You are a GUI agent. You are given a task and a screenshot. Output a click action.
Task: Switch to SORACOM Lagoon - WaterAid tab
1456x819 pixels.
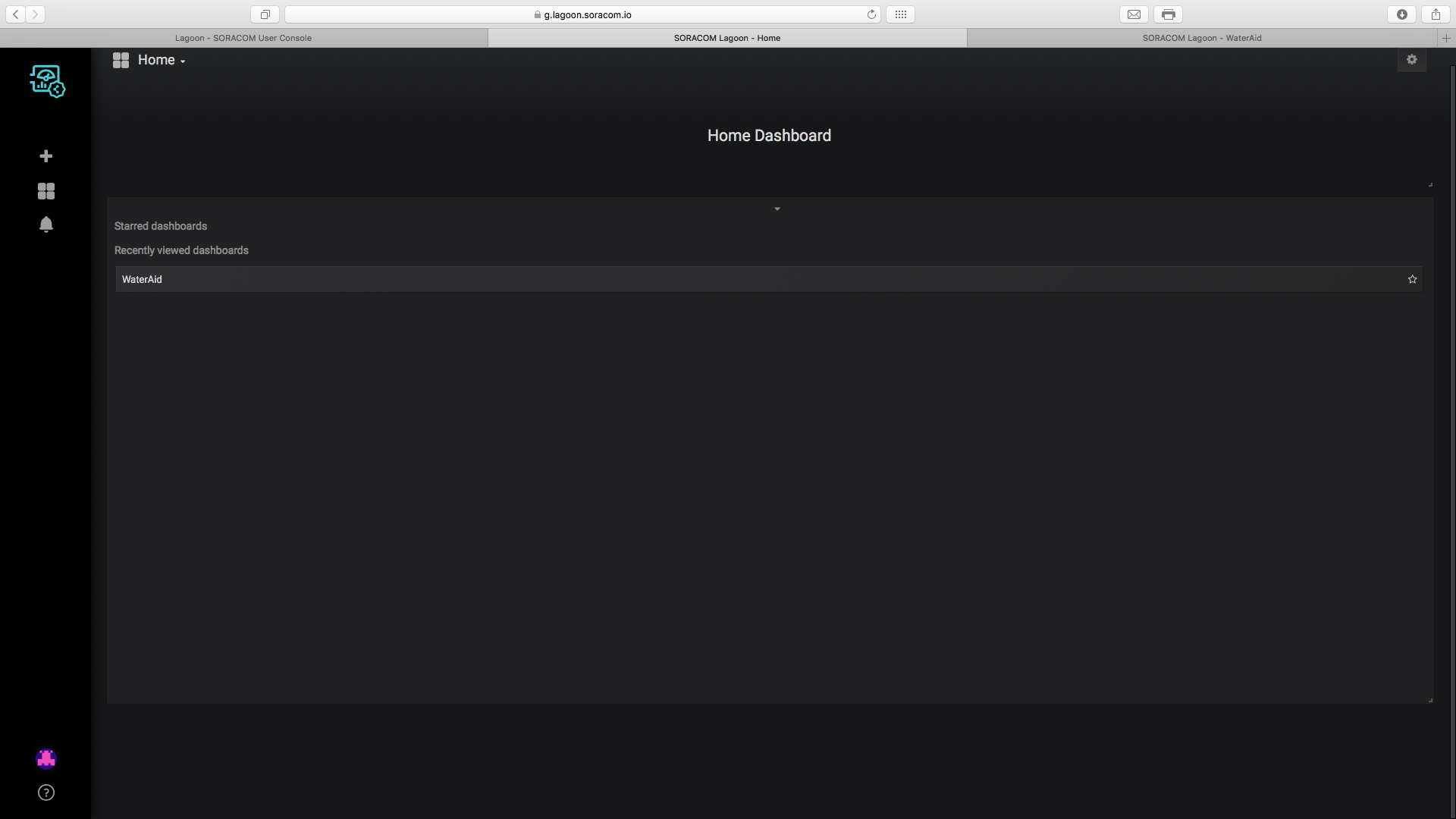[x=1202, y=38]
